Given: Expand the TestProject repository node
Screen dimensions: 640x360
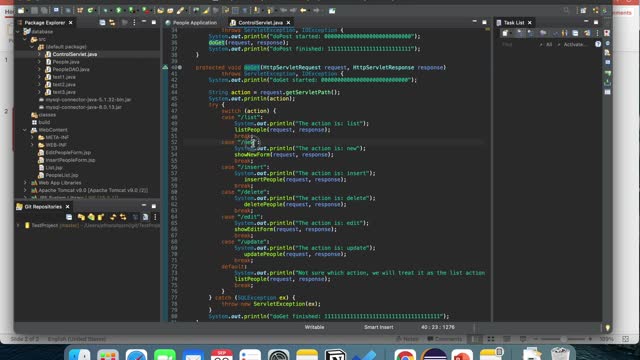Looking at the screenshot, I should pyautogui.click(x=18, y=225).
